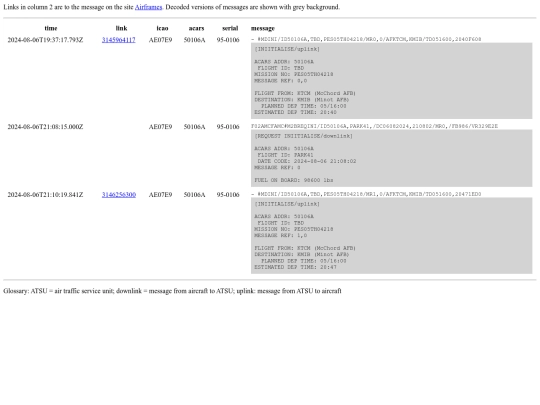Select '[REQUEST INITIALISE/downlink]' heading
The width and height of the screenshot is (540, 405).
click(303, 136)
